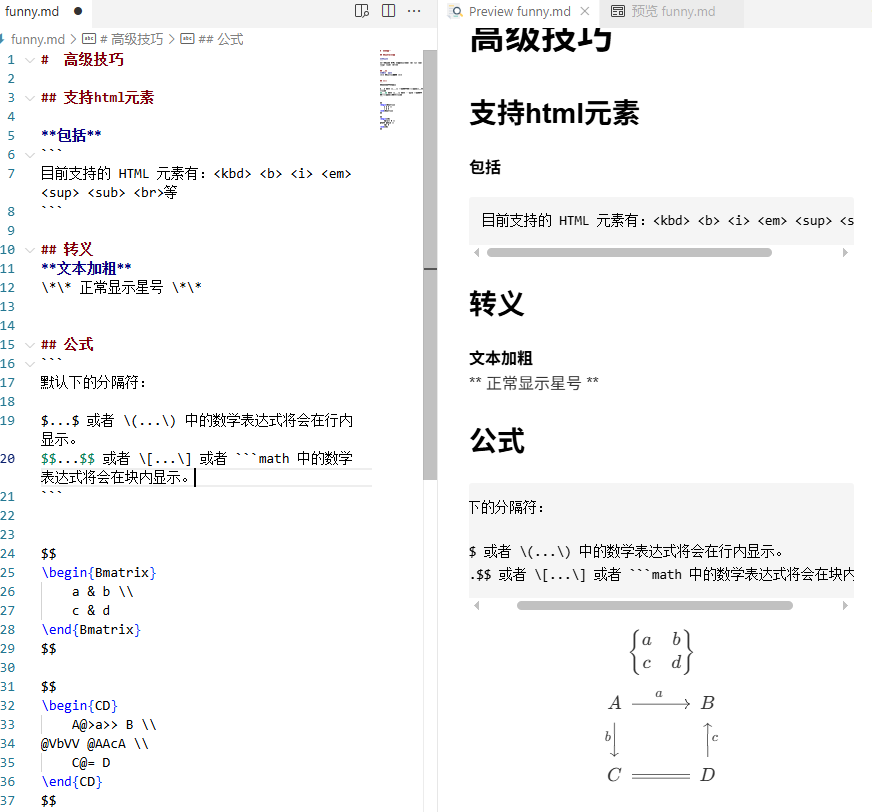The image size is (872, 812).
Task: Click the preview icon on Preview funny.md tab
Action: click(455, 11)
